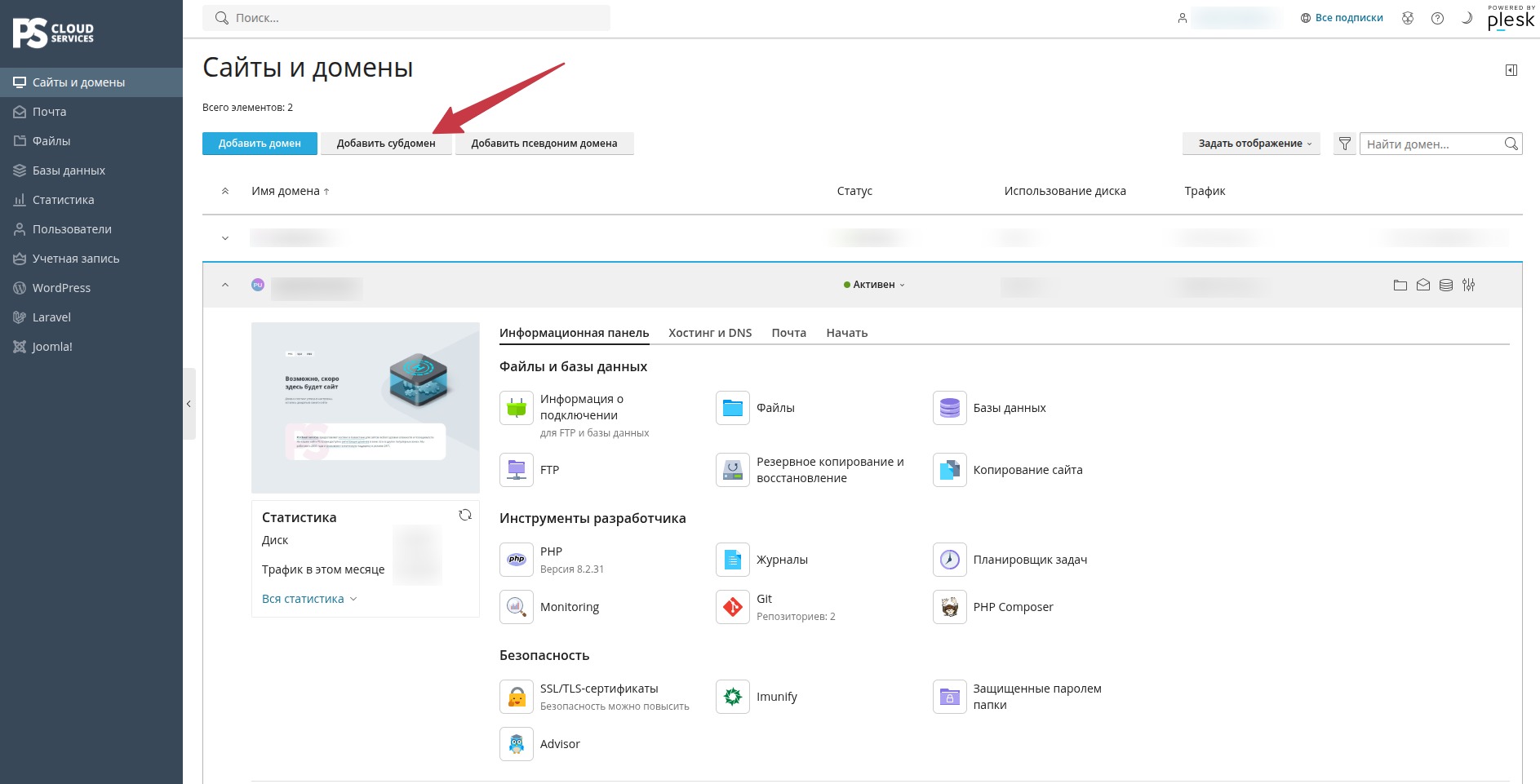This screenshot has width=1540, height=784.
Task: Toggle dark mode moon icon
Action: [x=1467, y=18]
